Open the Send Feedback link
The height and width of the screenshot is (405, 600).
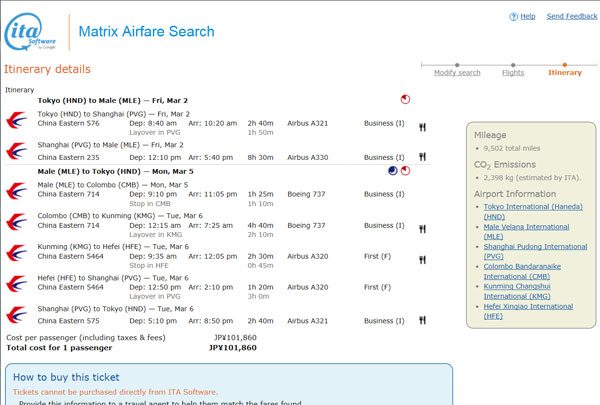[572, 16]
